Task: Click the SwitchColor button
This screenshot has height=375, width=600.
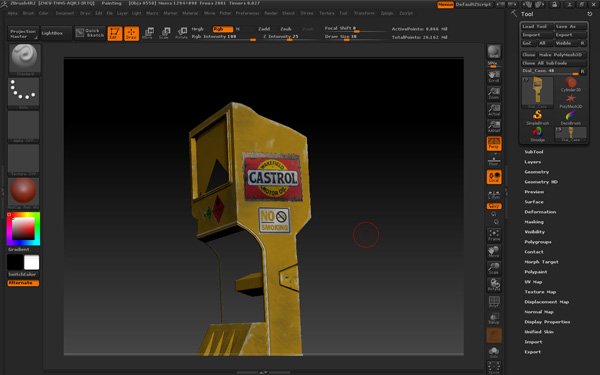Action: (23, 274)
